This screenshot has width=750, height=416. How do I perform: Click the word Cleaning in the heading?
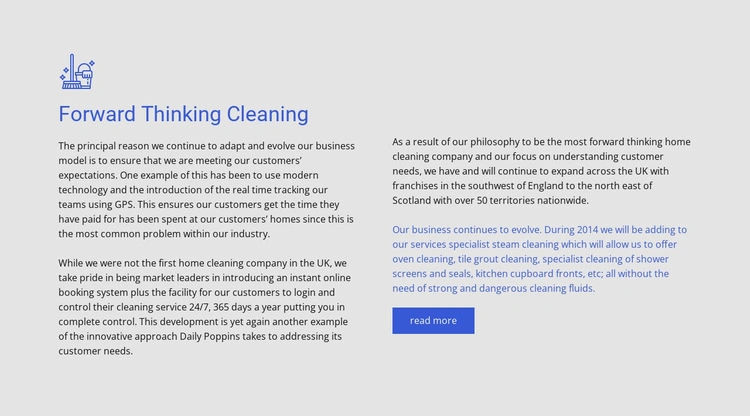pos(265,114)
